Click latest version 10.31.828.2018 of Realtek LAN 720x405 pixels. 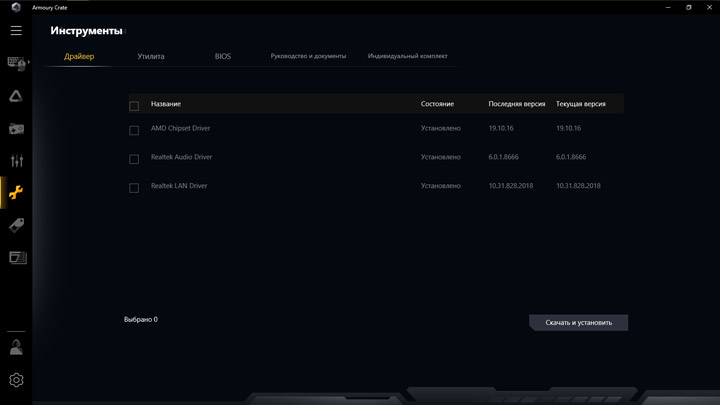coord(511,186)
